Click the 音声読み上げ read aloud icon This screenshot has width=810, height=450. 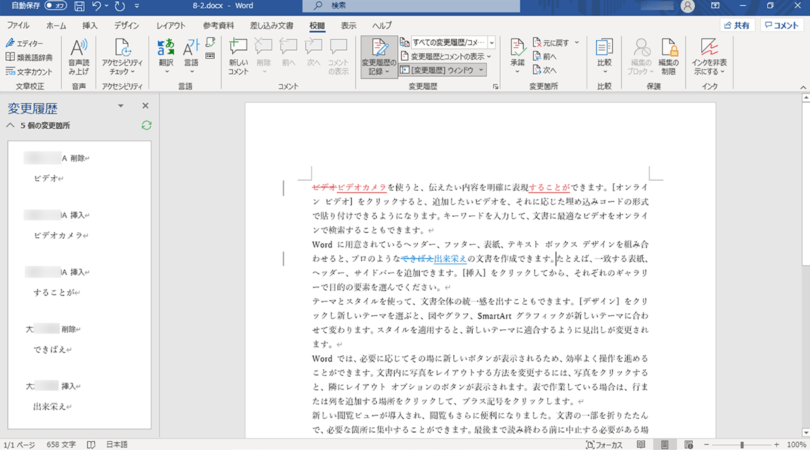[79, 56]
